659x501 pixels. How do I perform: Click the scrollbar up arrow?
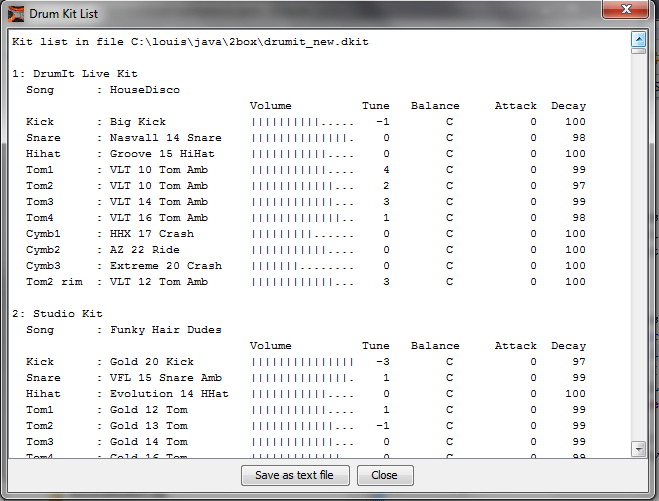(x=638, y=40)
